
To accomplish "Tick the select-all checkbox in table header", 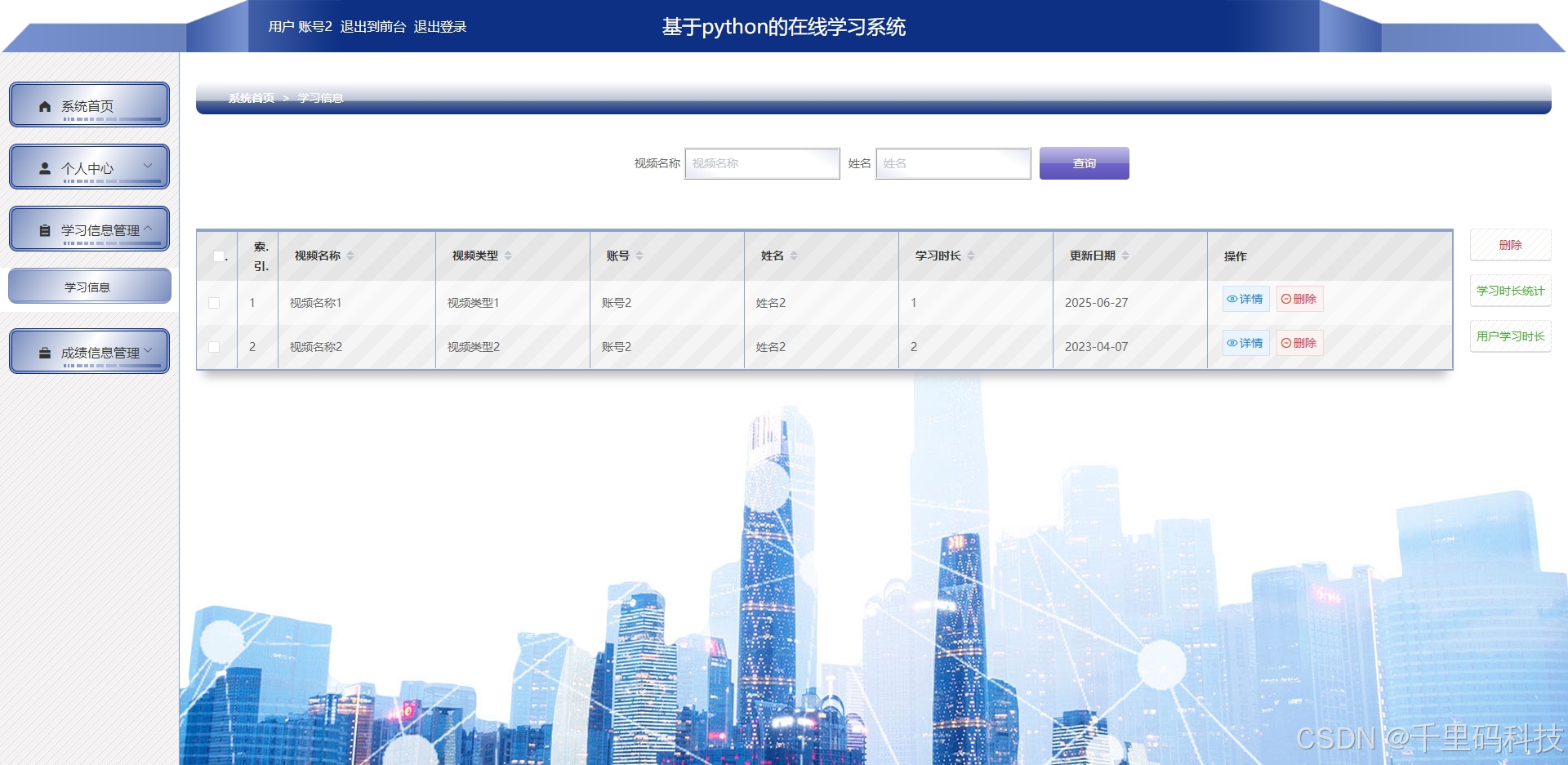I will pyautogui.click(x=218, y=256).
